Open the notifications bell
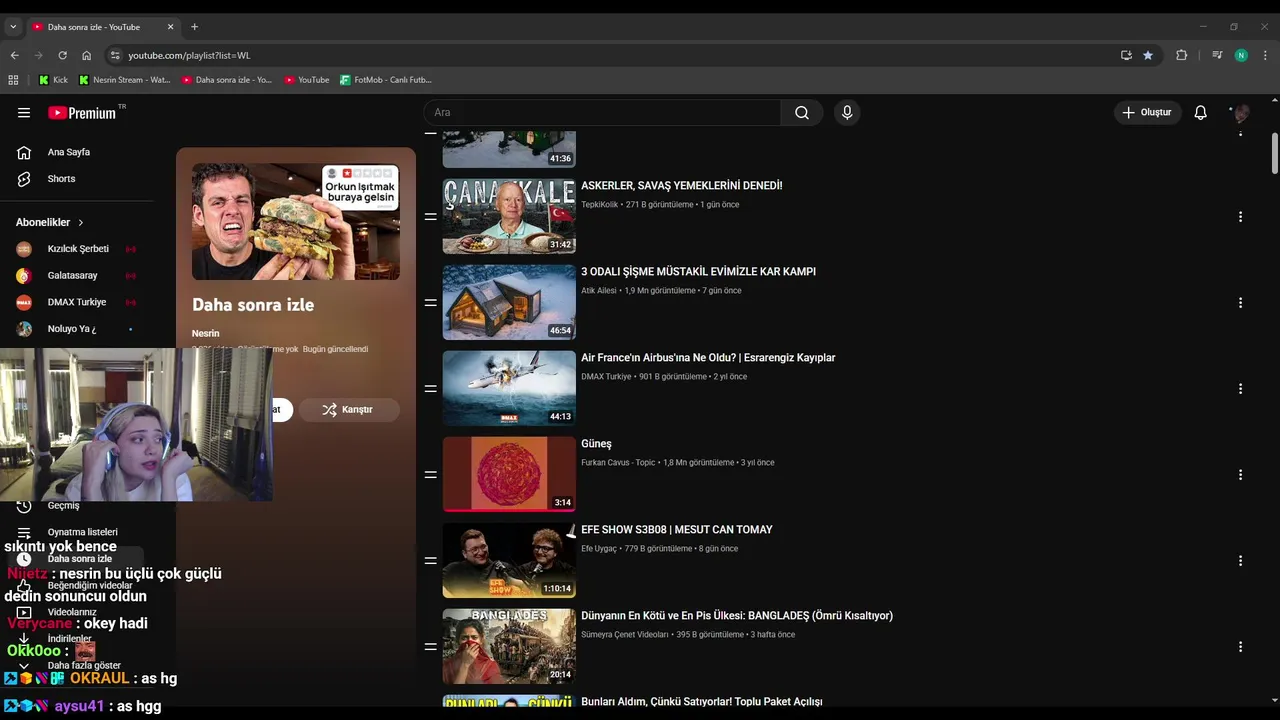This screenshot has width=1280, height=720. [x=1201, y=113]
